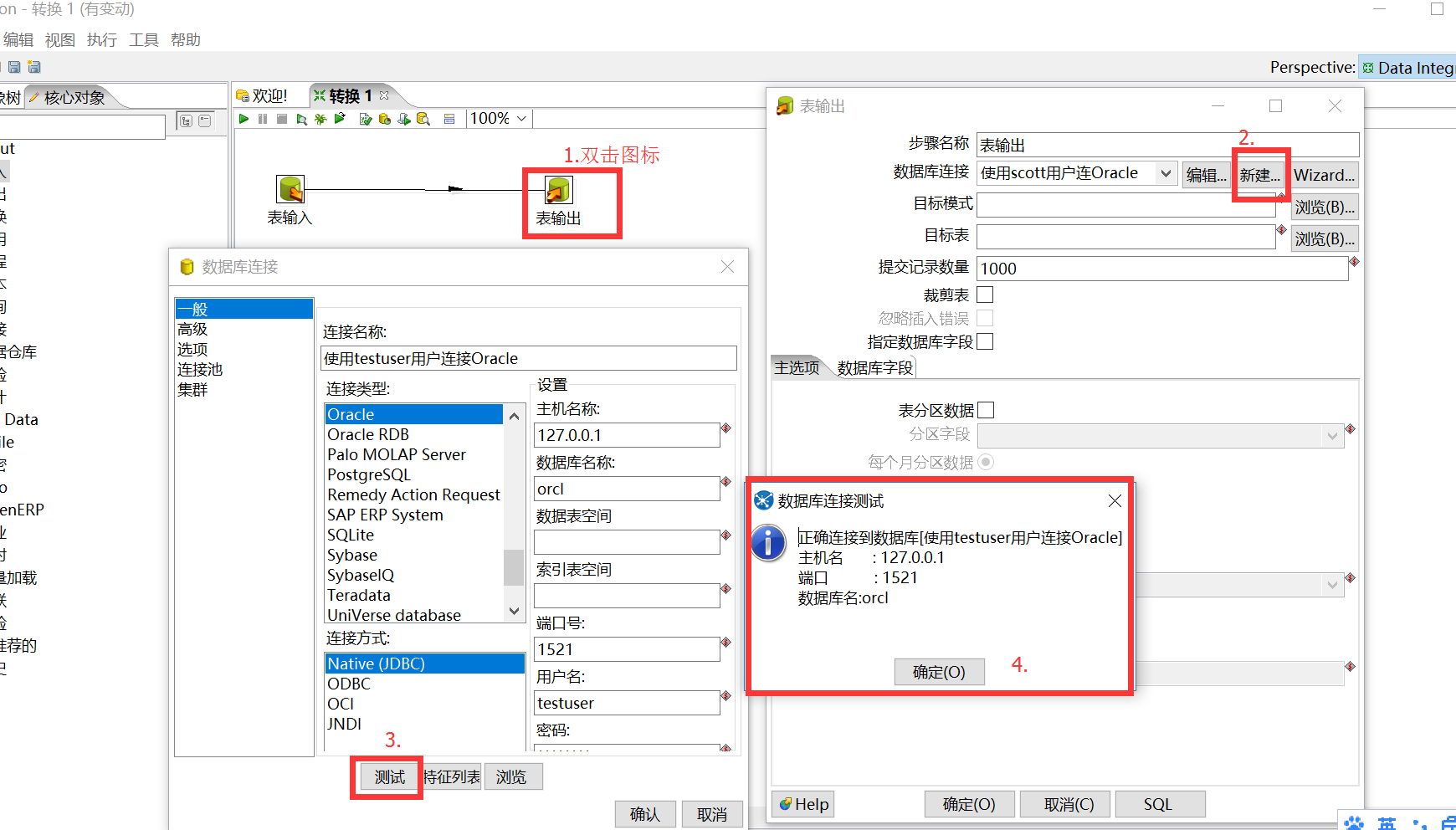This screenshot has width=1456, height=830.
Task: Click the save as icon
Action: [x=34, y=67]
